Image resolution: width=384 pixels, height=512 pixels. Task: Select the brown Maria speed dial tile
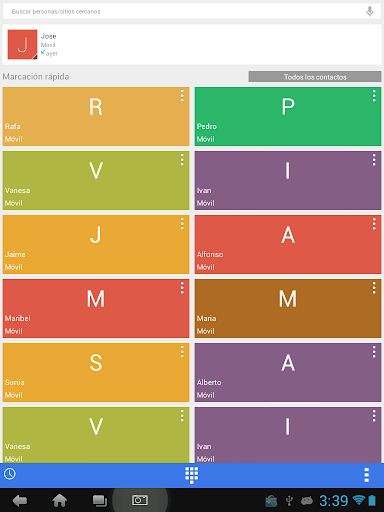pyautogui.click(x=288, y=308)
